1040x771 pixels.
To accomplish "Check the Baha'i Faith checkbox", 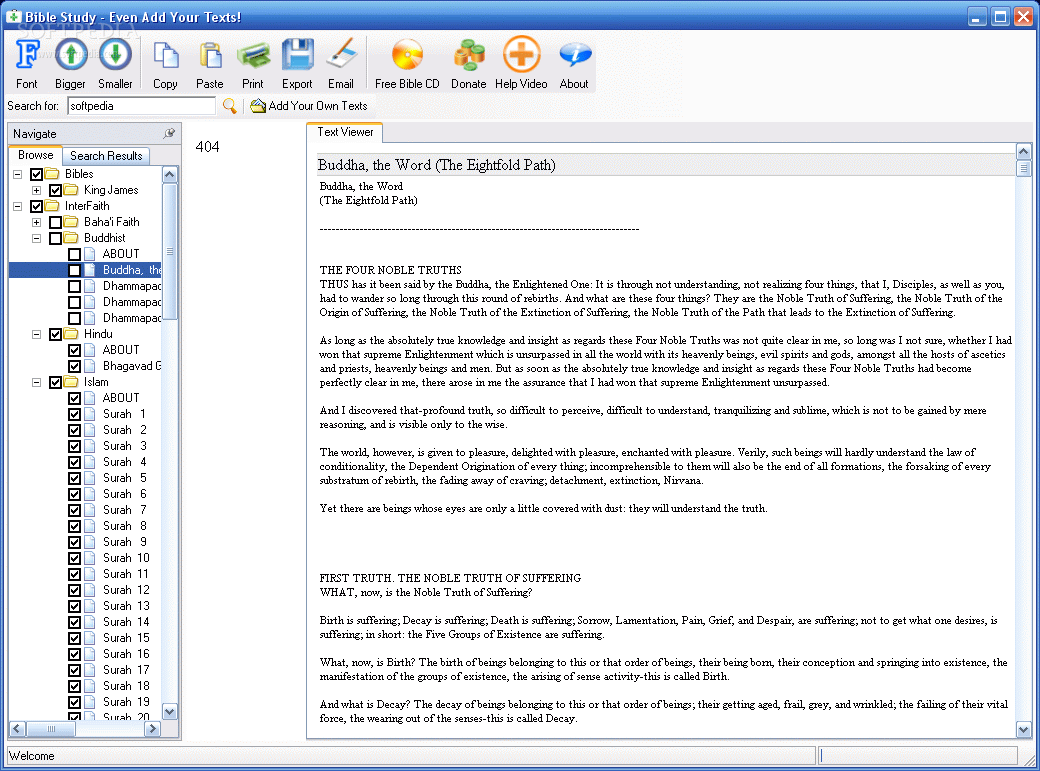I will [56, 222].
